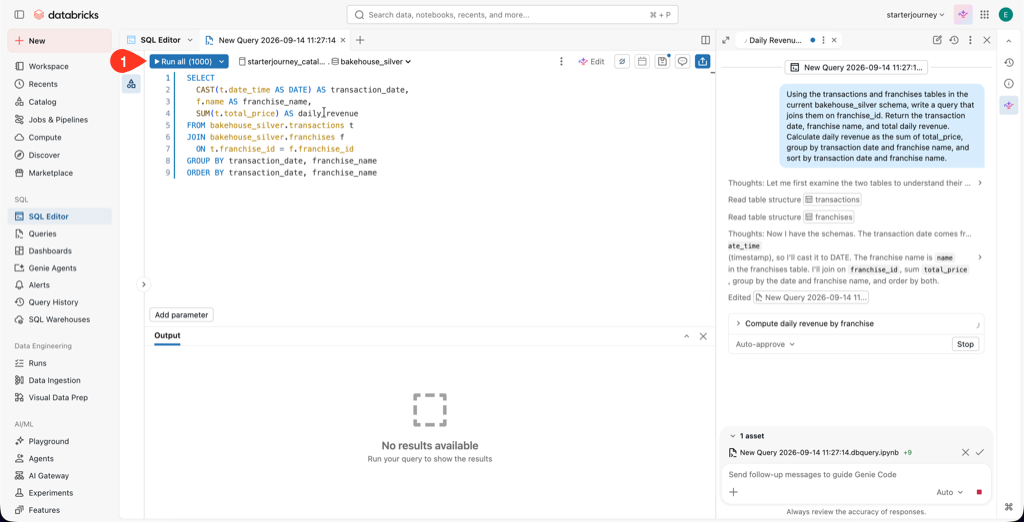
Task: Click the transactions table chip
Action: point(833,199)
